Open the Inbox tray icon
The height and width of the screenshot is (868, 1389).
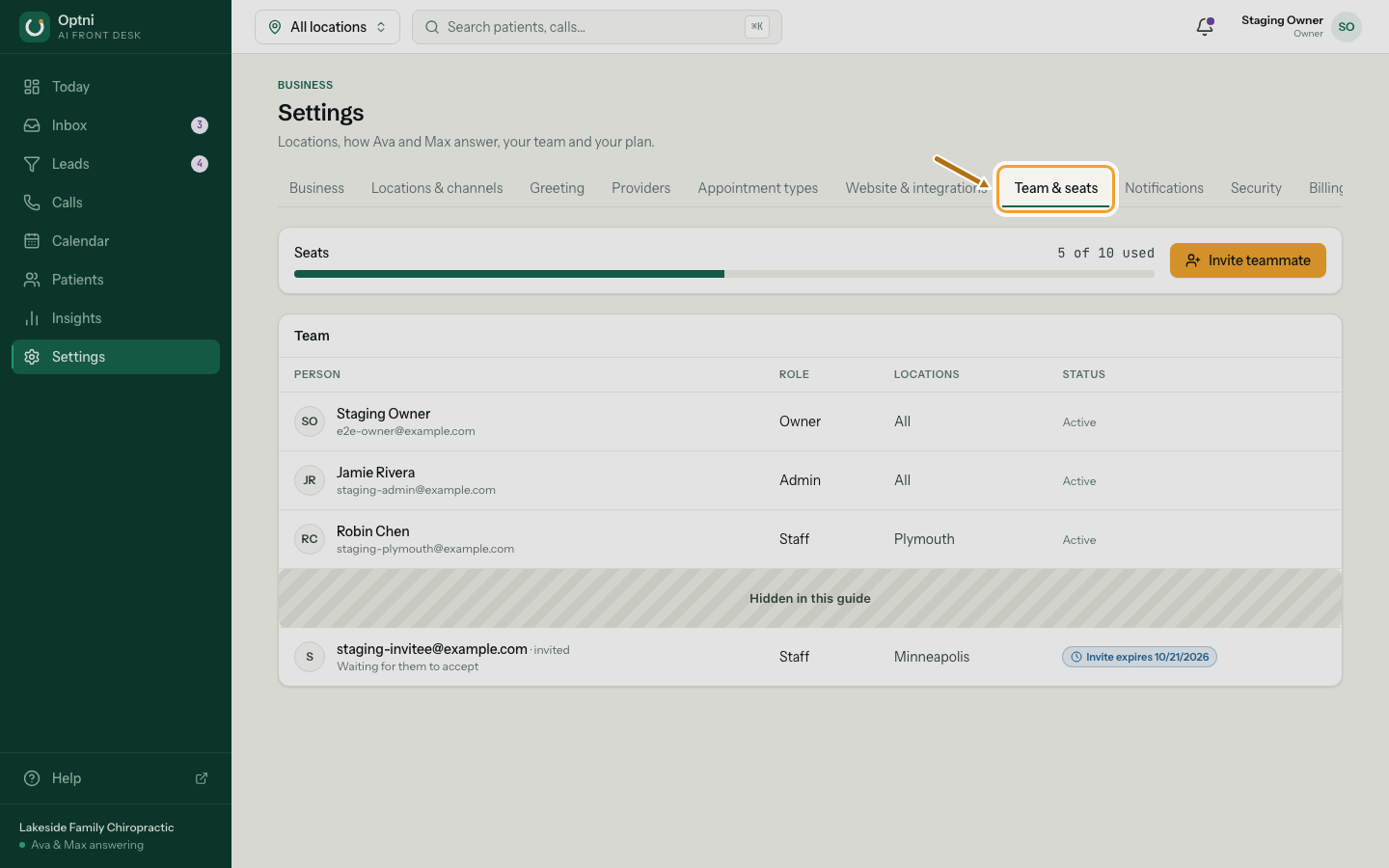(32, 125)
